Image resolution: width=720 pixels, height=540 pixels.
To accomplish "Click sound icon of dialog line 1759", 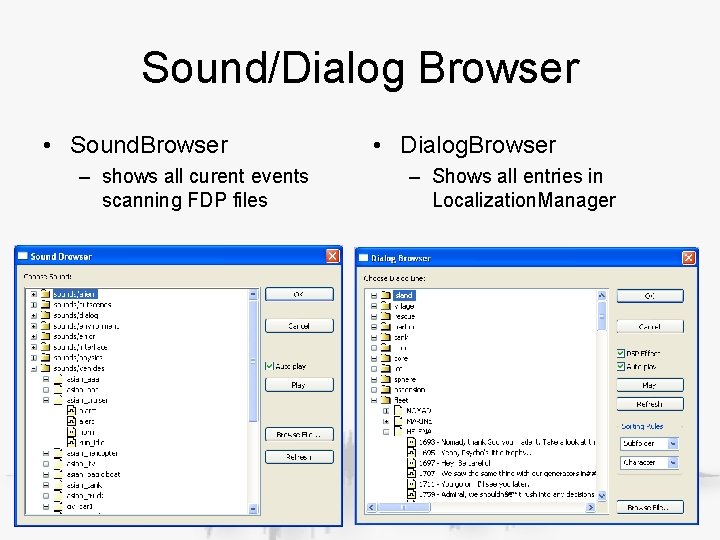I will [x=411, y=495].
